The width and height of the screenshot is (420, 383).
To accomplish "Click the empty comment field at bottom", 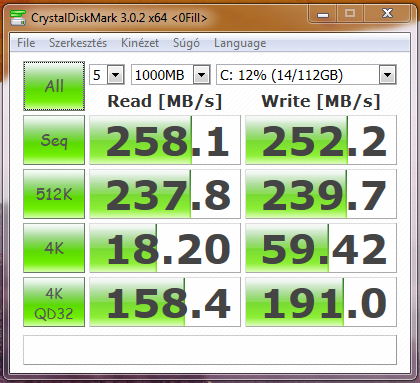I will (x=210, y=350).
